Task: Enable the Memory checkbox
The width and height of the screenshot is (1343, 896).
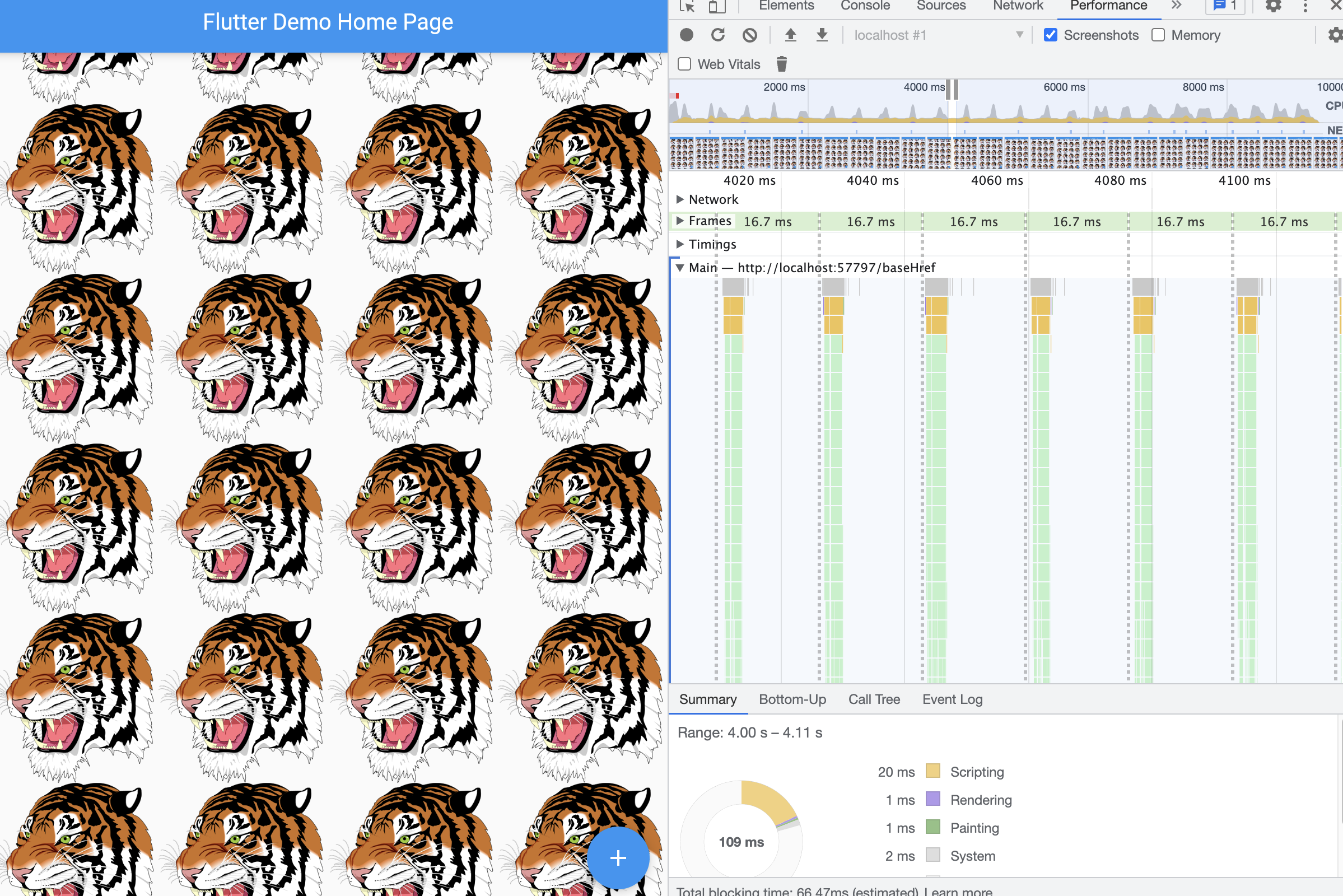Action: 1158,35
